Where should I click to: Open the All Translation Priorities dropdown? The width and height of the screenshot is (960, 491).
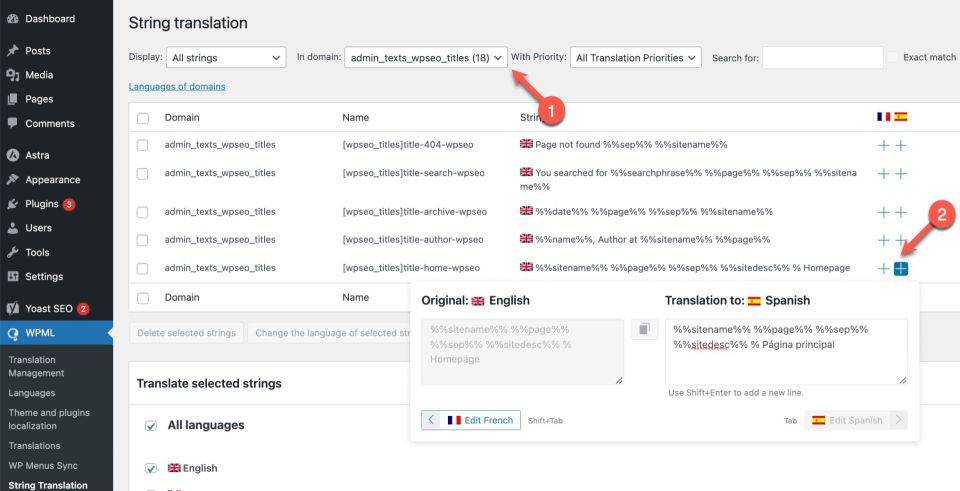[x=635, y=58]
